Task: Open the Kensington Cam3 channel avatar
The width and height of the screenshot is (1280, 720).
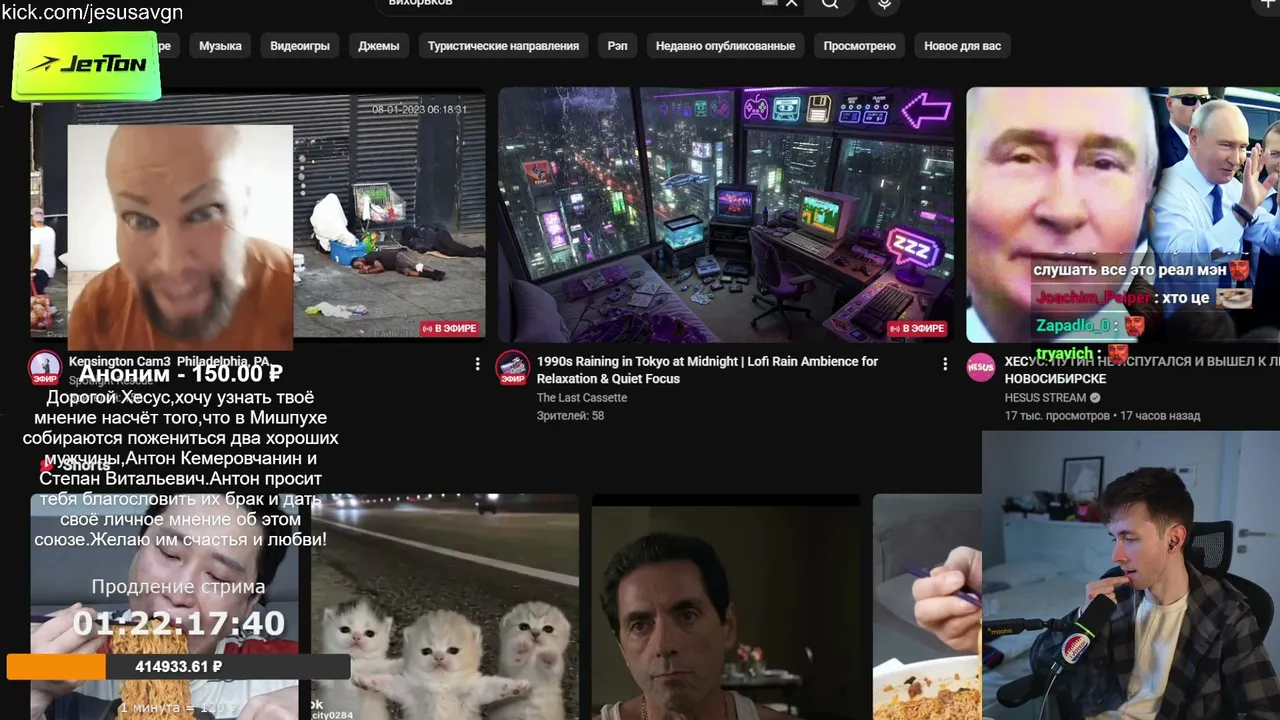Action: pyautogui.click(x=45, y=368)
